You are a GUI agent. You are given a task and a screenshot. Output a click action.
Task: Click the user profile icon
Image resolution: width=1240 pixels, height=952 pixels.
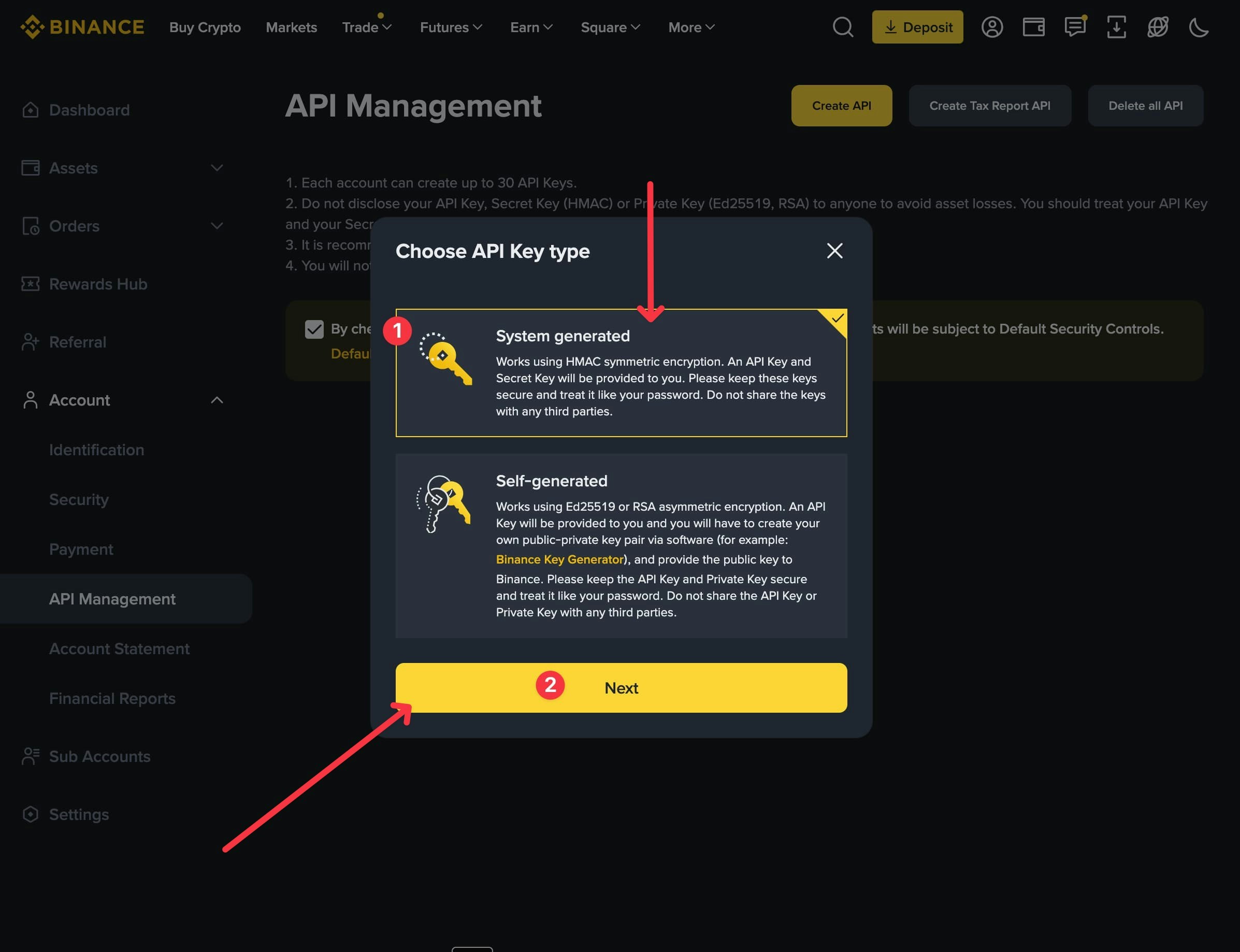tap(992, 26)
